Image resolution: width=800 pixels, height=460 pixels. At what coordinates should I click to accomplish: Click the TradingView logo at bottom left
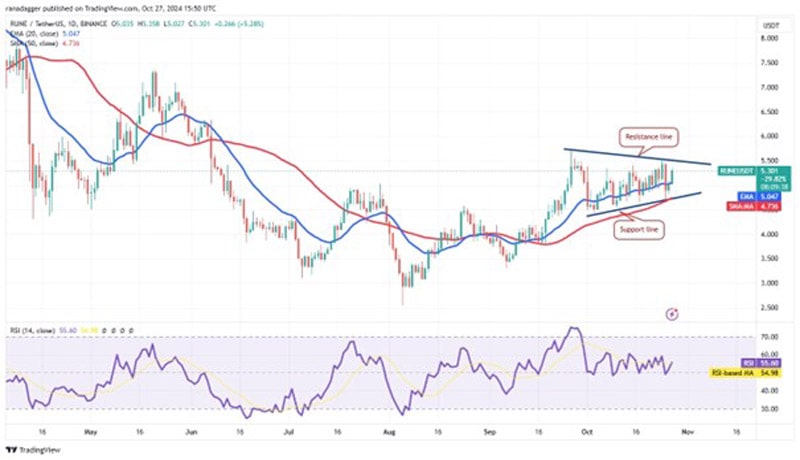coord(33,450)
